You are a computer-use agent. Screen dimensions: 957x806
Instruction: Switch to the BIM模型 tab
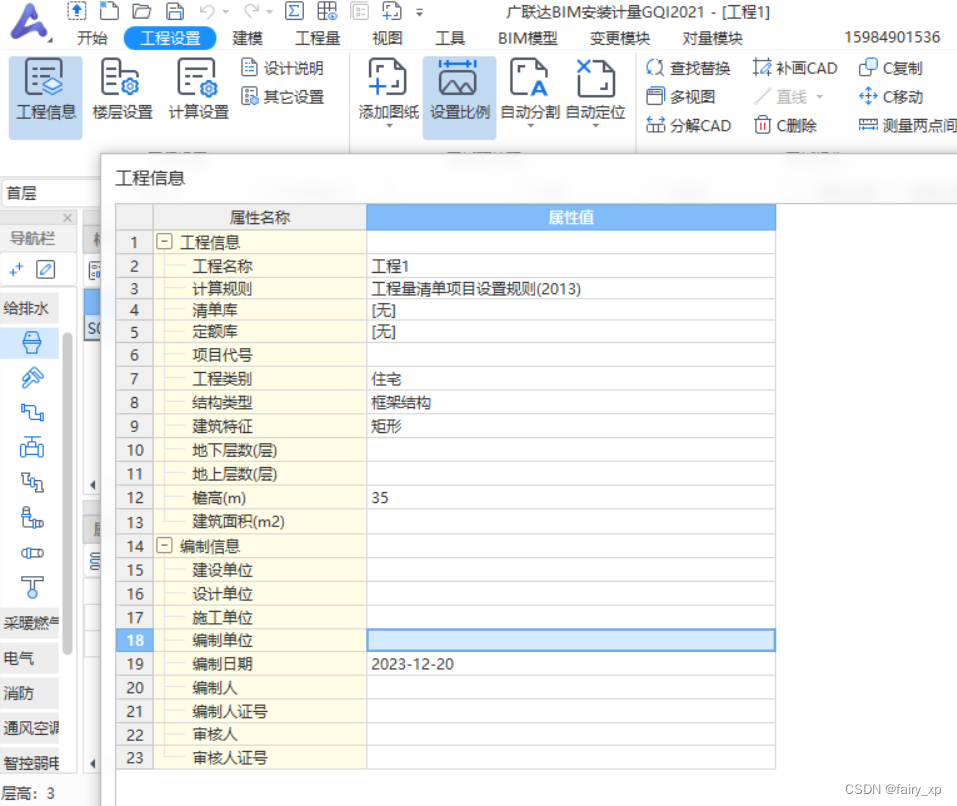pos(527,38)
